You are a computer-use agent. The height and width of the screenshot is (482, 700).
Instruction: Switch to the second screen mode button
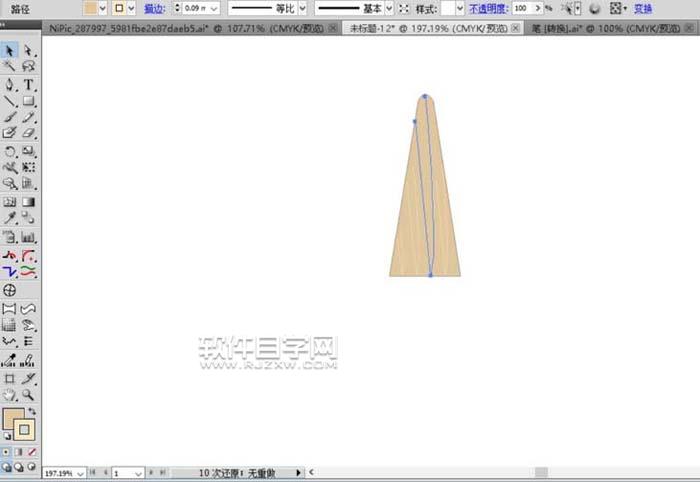(19, 467)
